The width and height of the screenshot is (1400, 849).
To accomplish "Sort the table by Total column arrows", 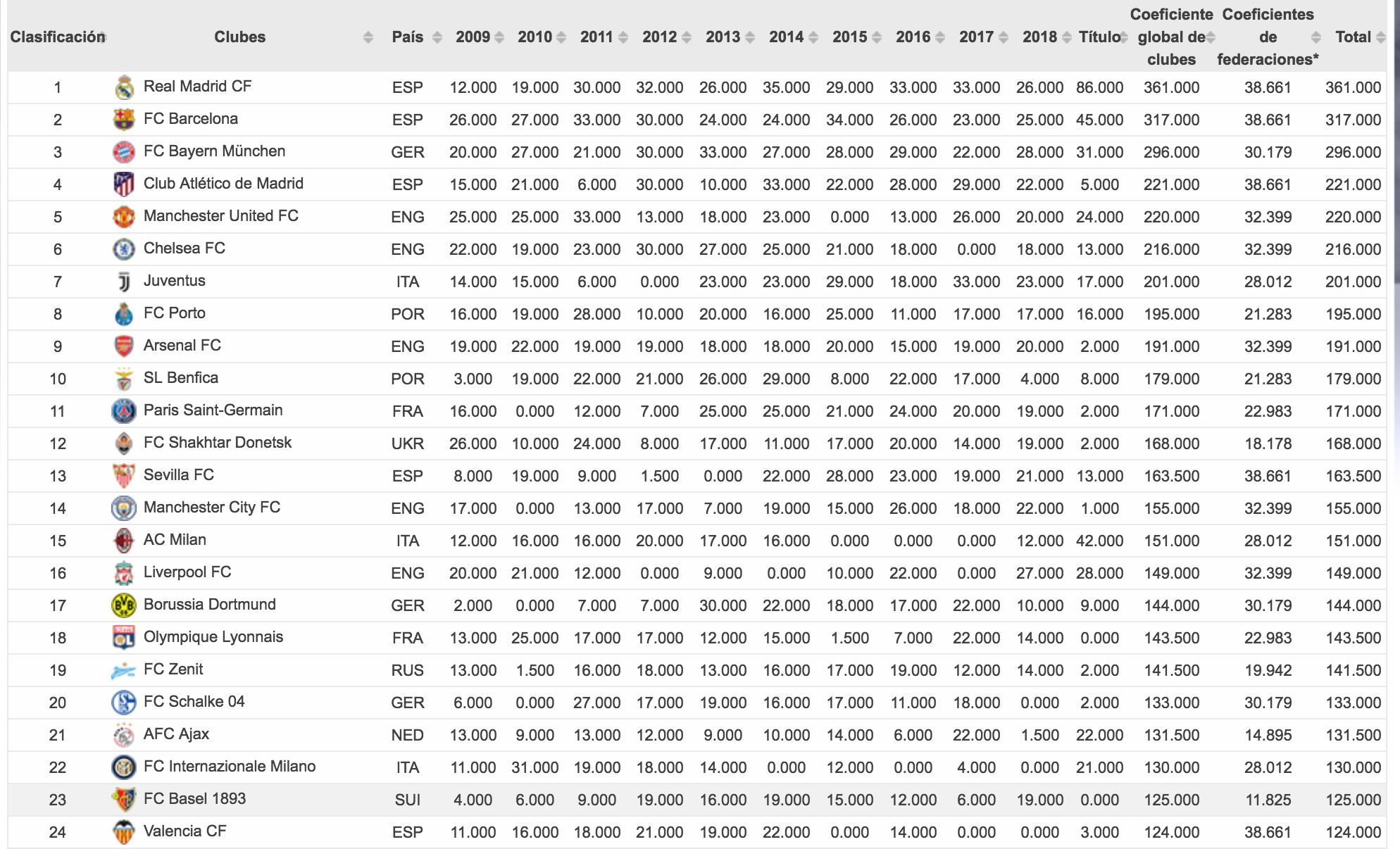I will tap(1380, 37).
